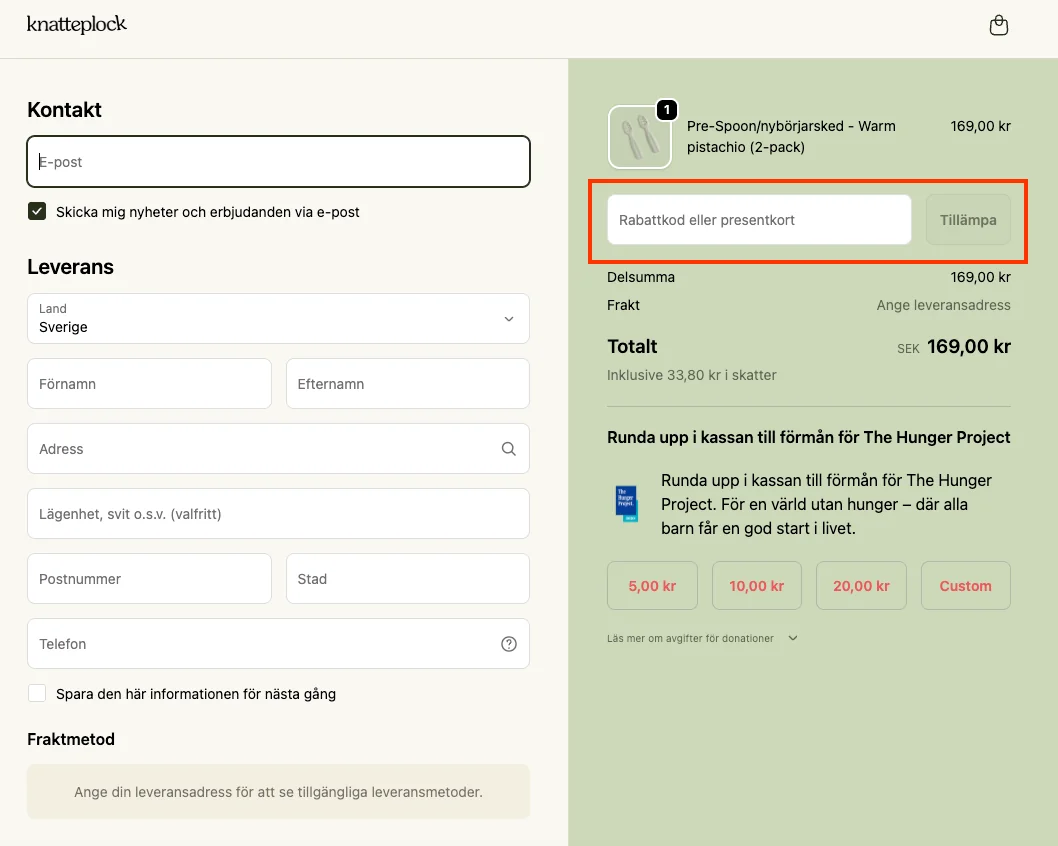Screen dimensions: 1058x846
Task: Click the knatteplock store logo
Action: point(77,24)
